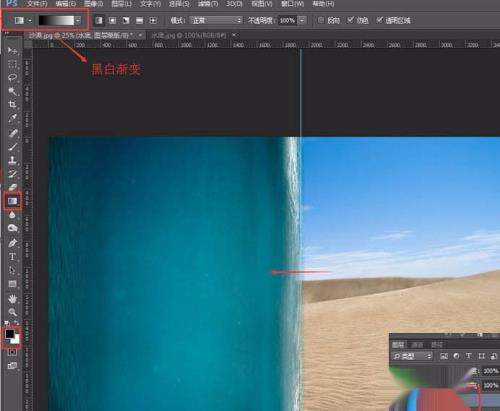The width and height of the screenshot is (500, 411).
Task: Switch to the 路径 (Paths) panel tab
Action: point(437,345)
